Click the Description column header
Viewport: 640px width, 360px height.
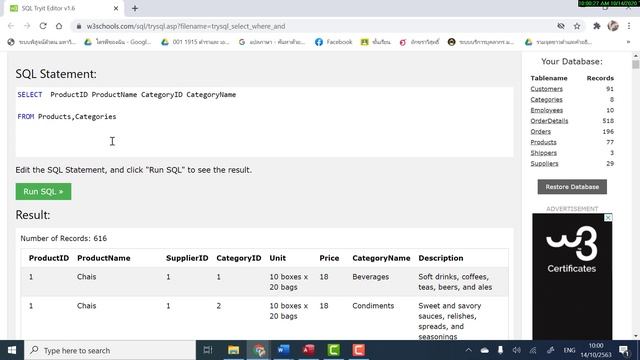441,258
